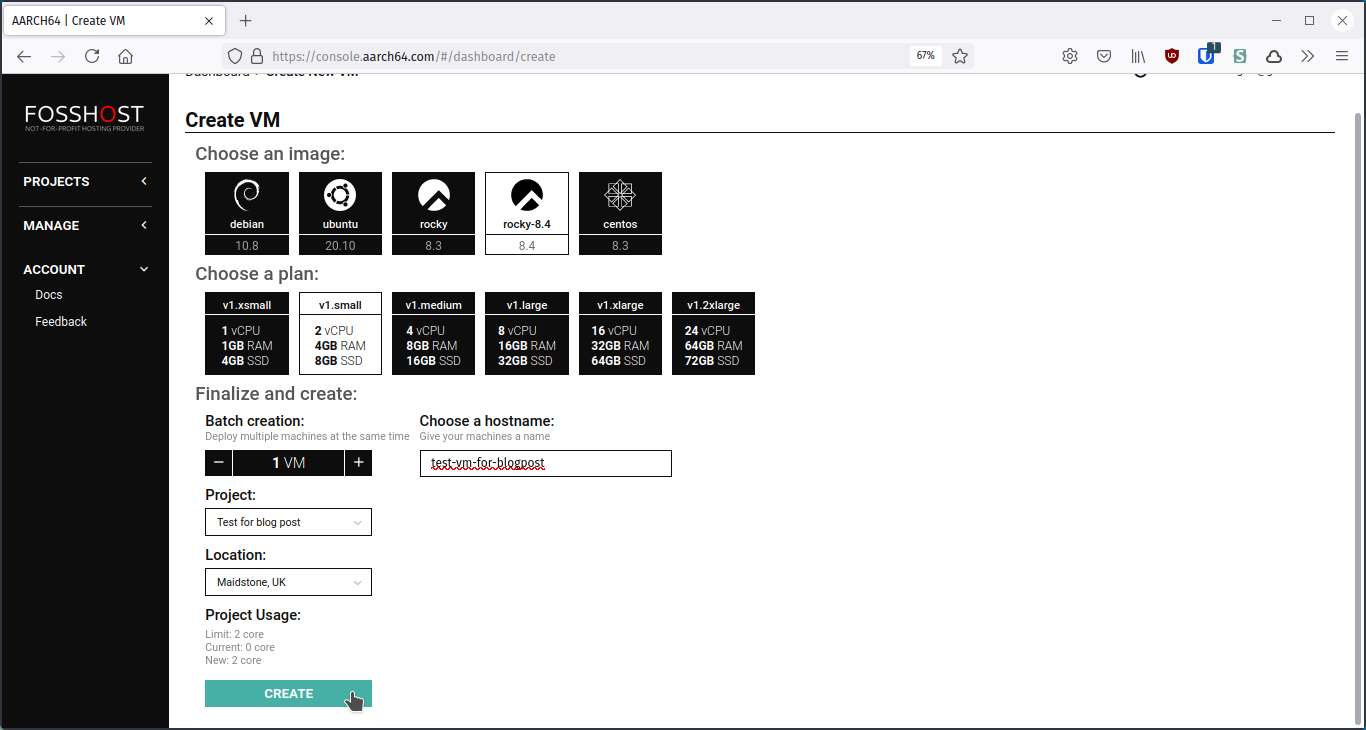The height and width of the screenshot is (730, 1366).
Task: Go forward in browser history
Action: coord(58,56)
